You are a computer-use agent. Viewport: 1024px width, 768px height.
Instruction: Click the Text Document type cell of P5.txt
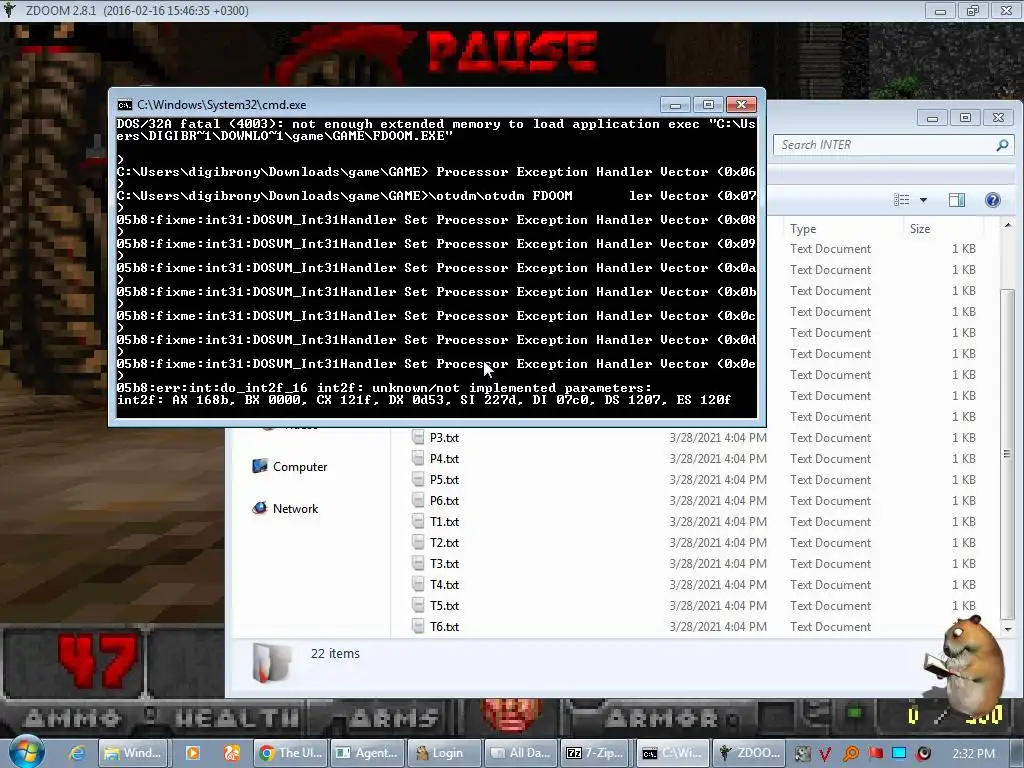click(830, 479)
